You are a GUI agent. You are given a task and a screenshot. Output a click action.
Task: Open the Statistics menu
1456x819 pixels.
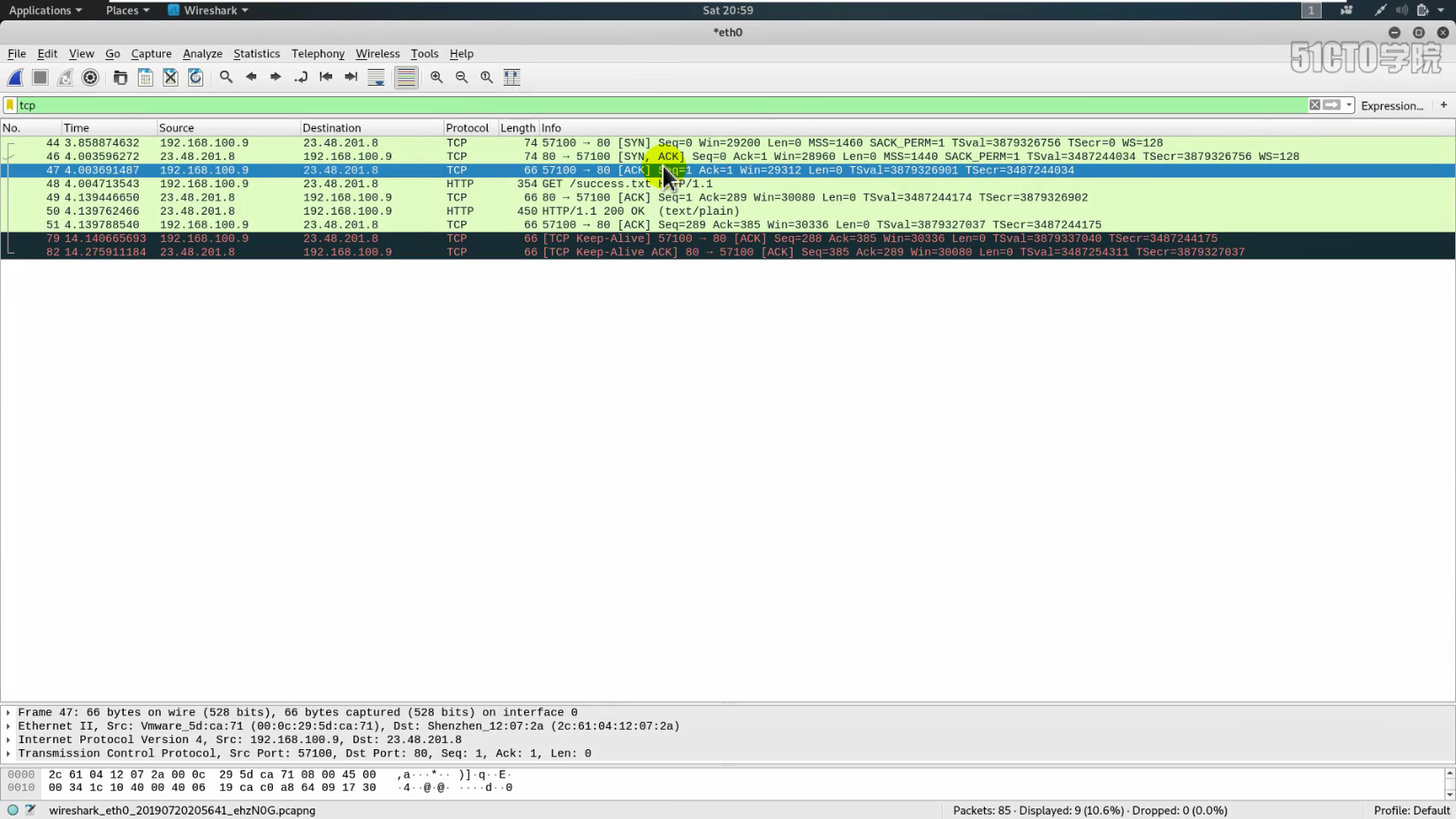256,54
